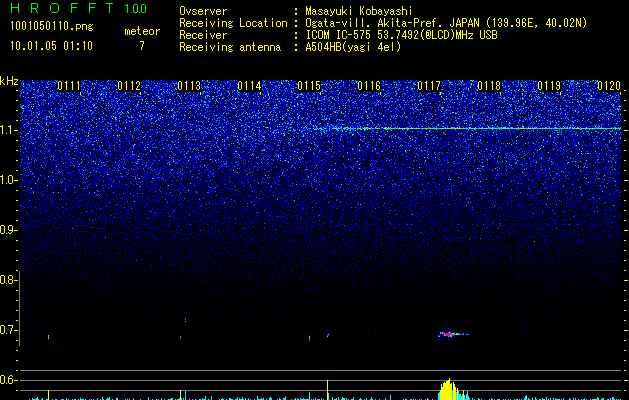Click the 0112 time marker
Viewport: 629px width, 400px height.
[x=129, y=86]
